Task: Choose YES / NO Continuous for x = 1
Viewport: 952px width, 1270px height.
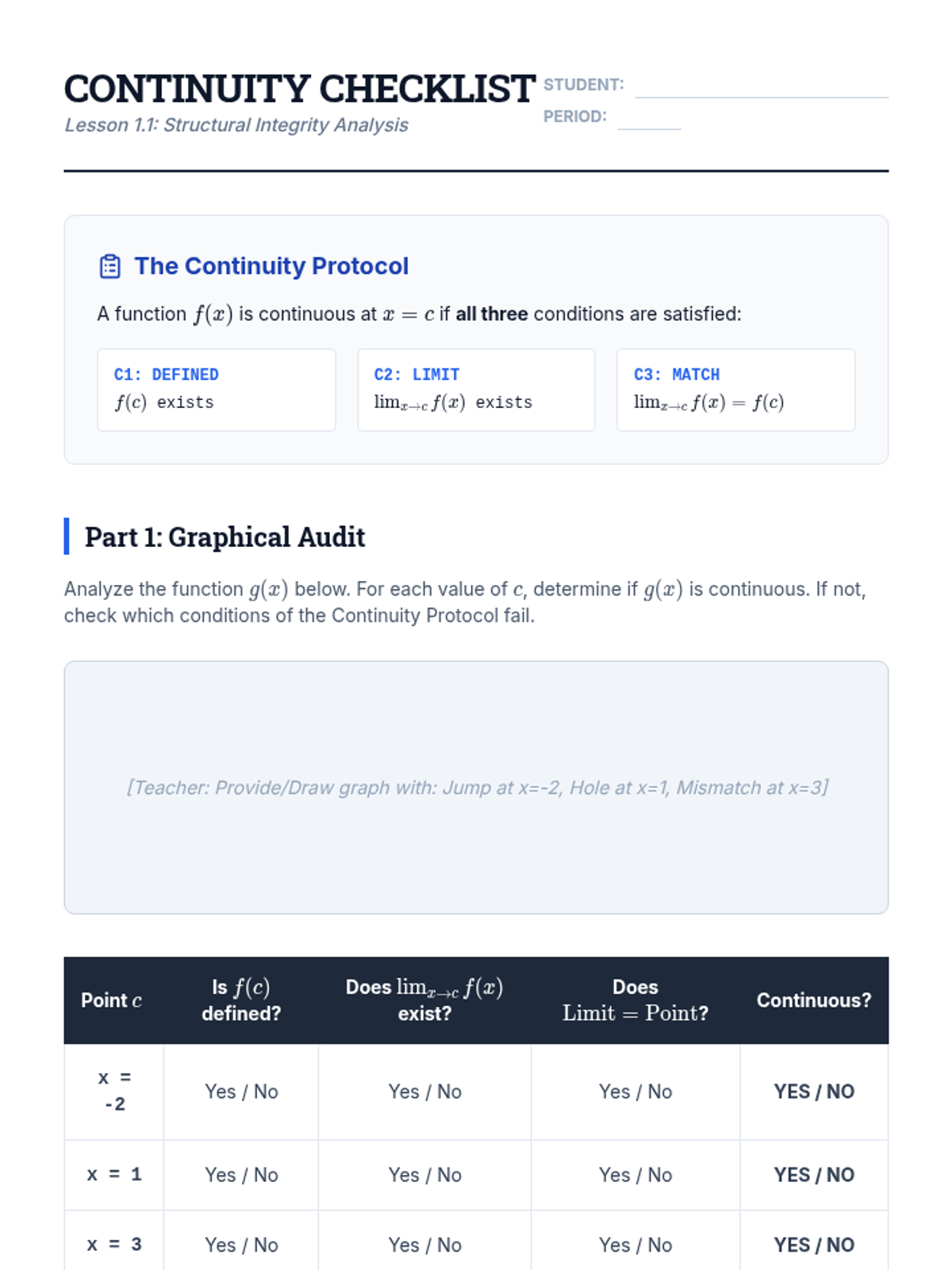Action: (814, 1175)
